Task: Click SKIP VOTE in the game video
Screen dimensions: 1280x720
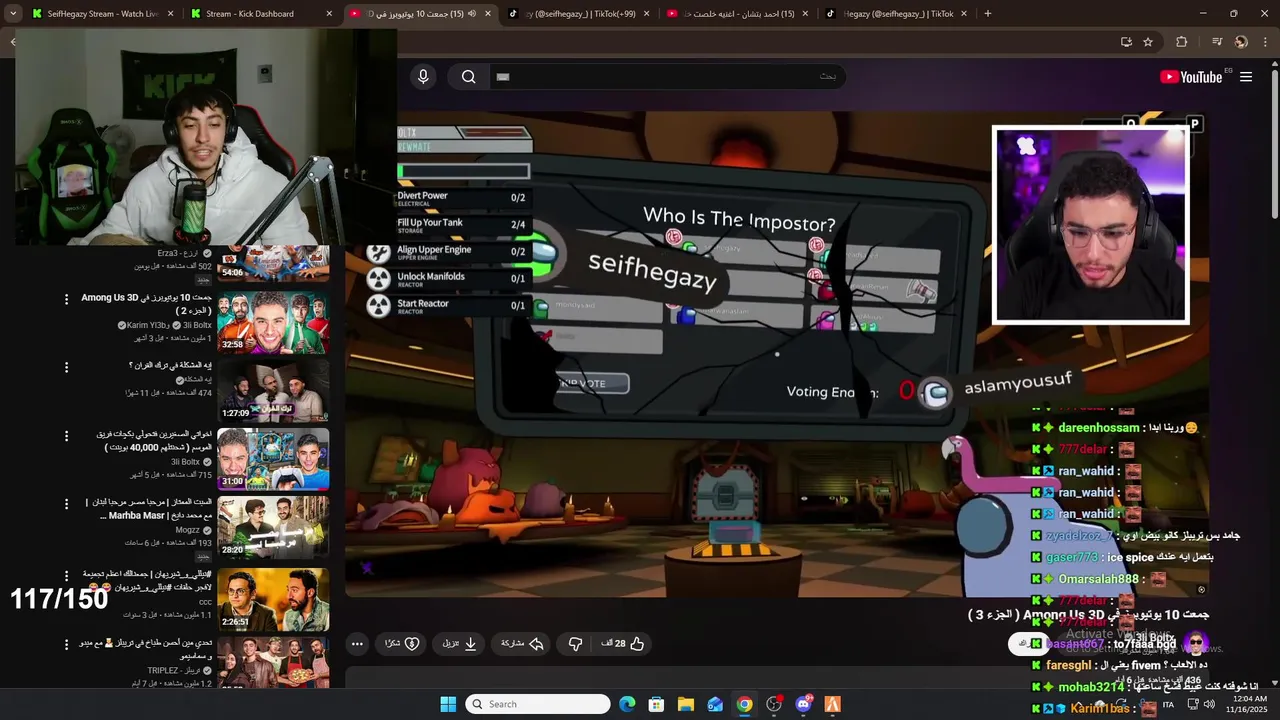Action: (582, 383)
